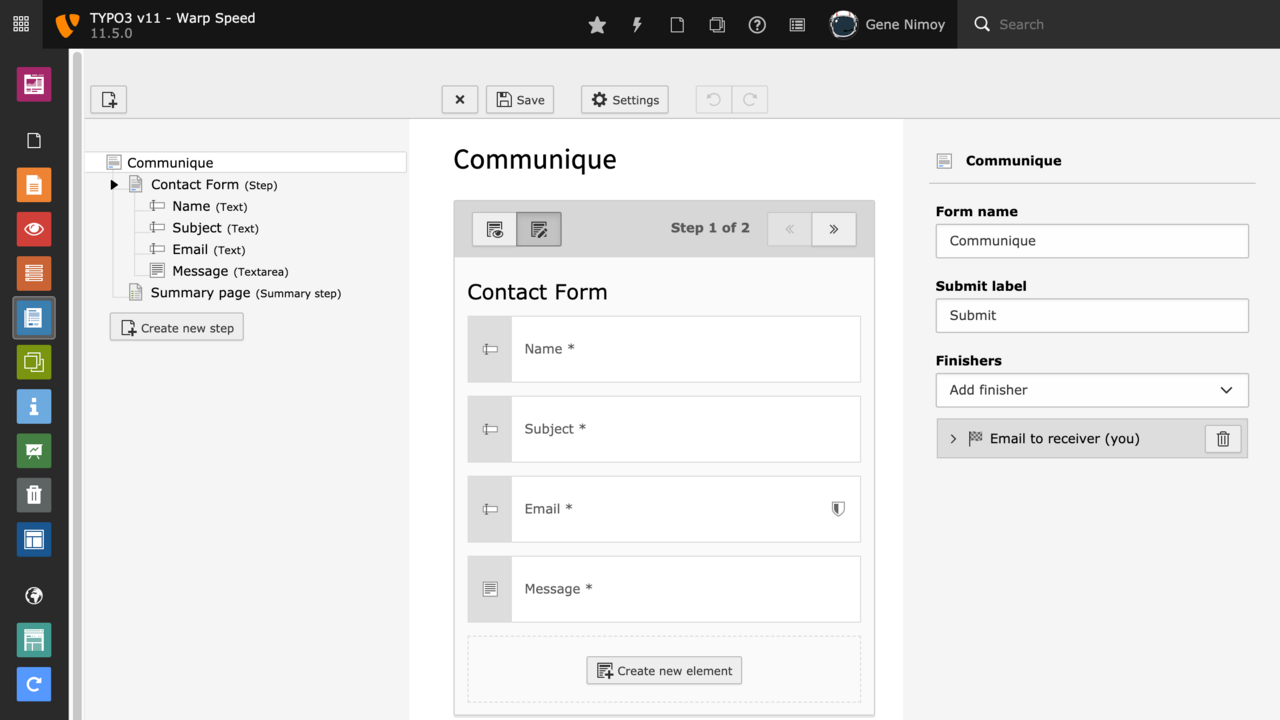Open bookmarks star icon in top bar
Viewport: 1280px width, 720px height.
(x=597, y=25)
